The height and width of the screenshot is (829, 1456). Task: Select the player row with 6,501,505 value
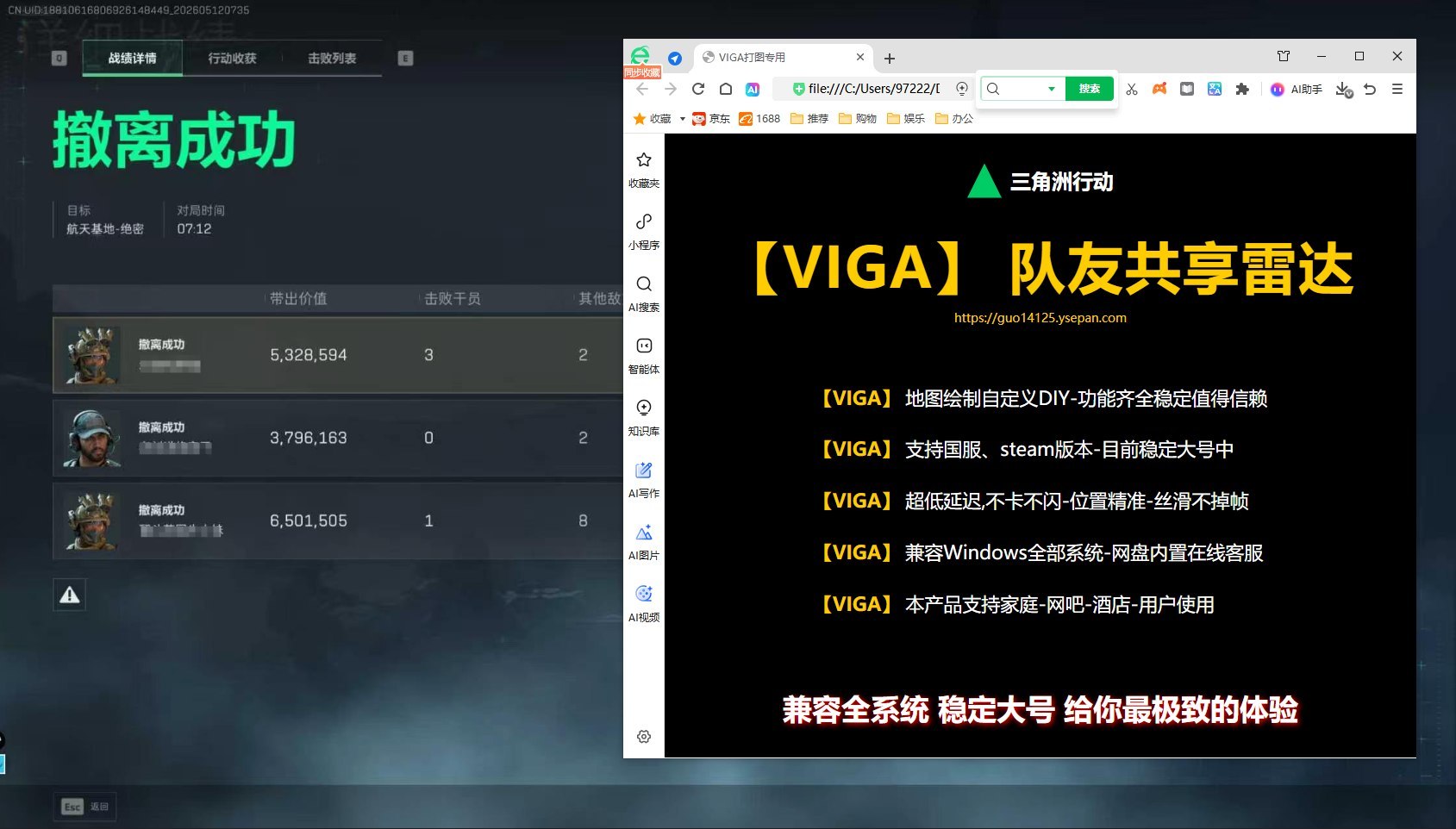(338, 520)
